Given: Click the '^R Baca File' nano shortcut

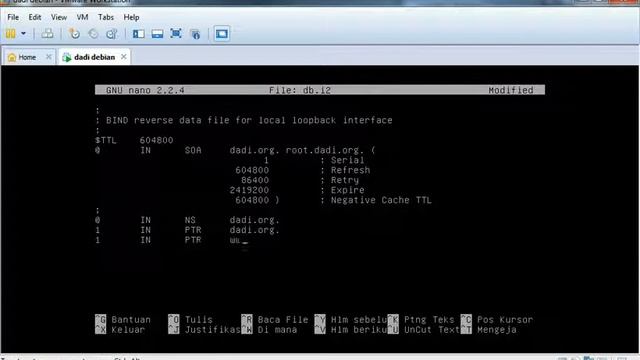Looking at the screenshot, I should click(275, 320).
